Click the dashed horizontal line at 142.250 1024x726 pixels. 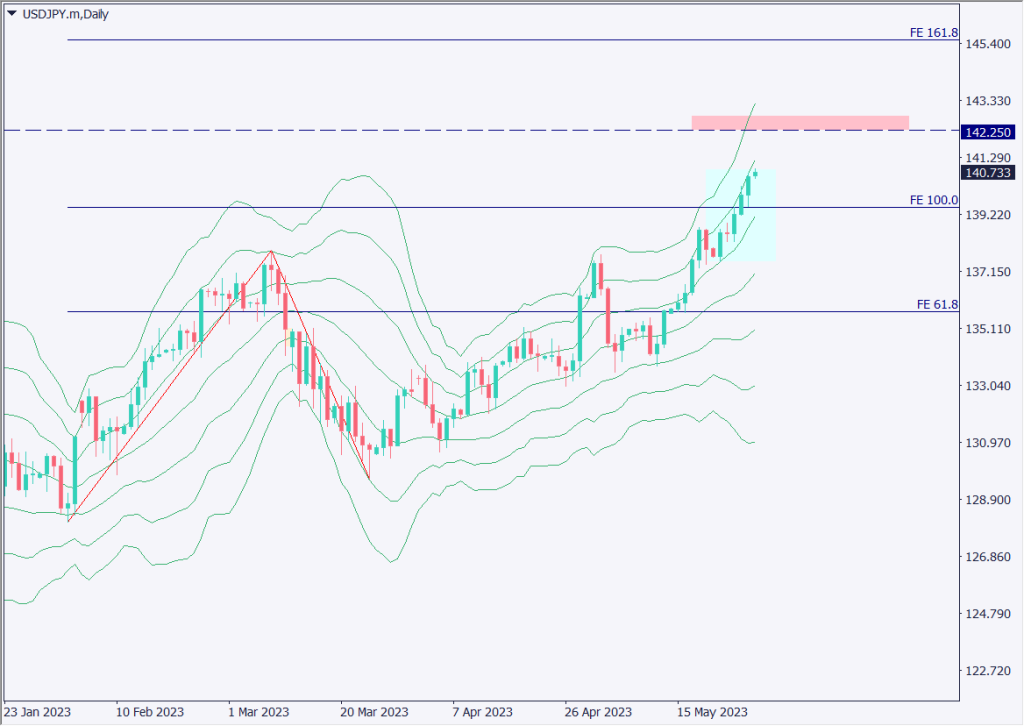click(x=400, y=130)
